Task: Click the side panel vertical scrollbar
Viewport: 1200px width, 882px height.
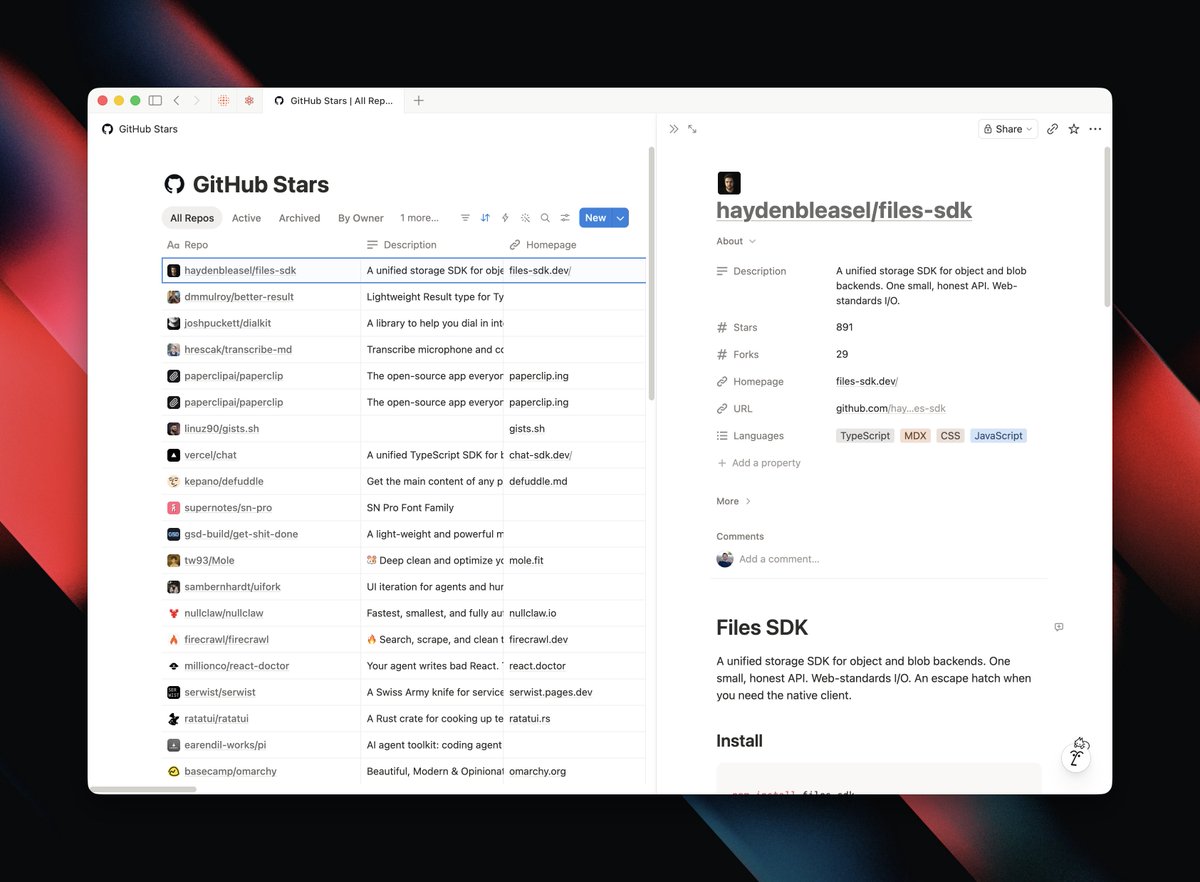Action: [x=1107, y=227]
